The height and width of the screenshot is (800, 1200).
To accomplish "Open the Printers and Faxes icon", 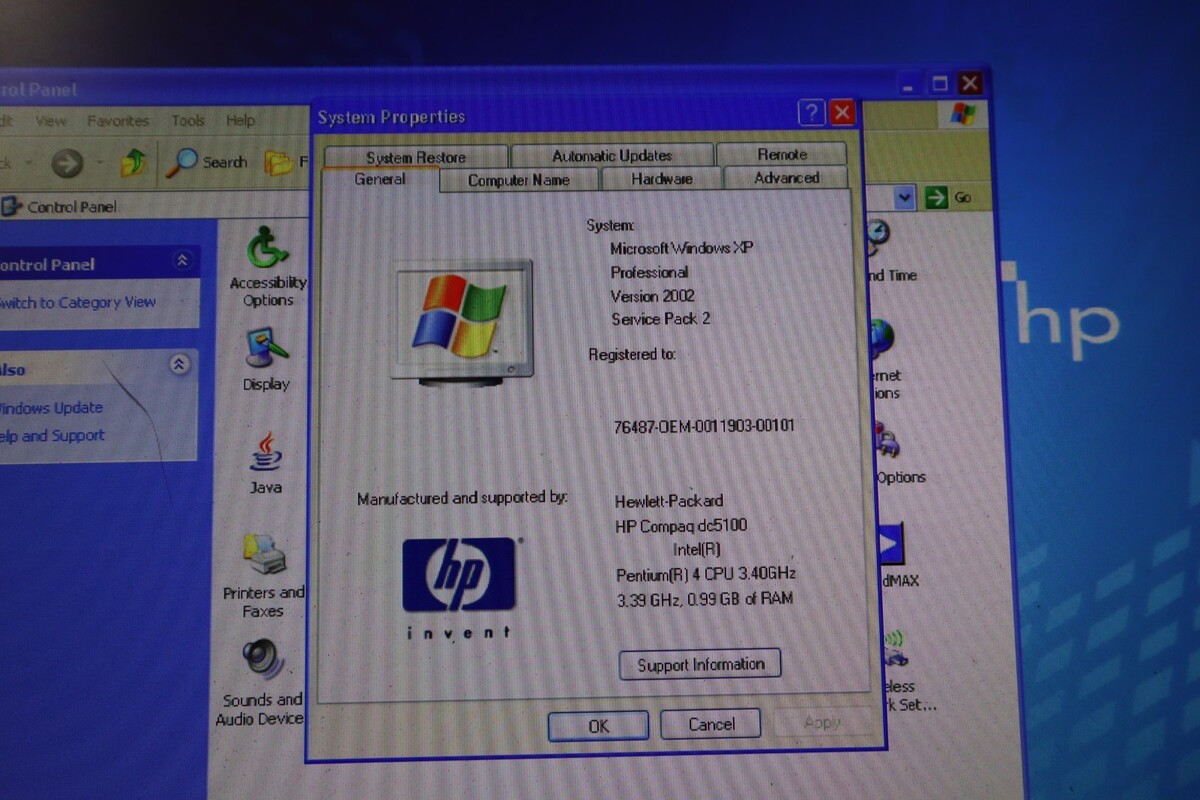I will [x=264, y=555].
